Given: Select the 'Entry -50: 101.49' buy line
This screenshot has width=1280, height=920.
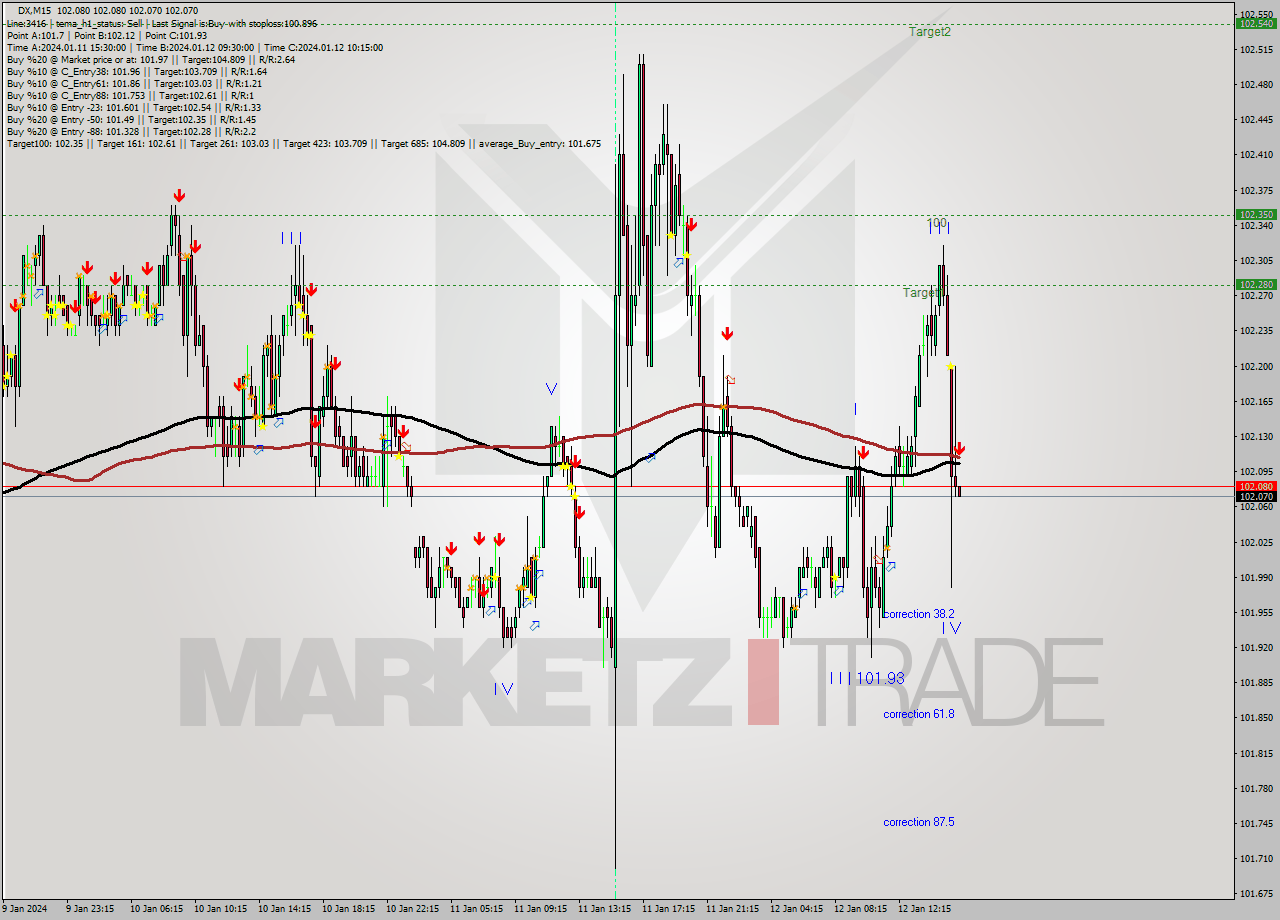Looking at the screenshot, I should click(x=130, y=119).
